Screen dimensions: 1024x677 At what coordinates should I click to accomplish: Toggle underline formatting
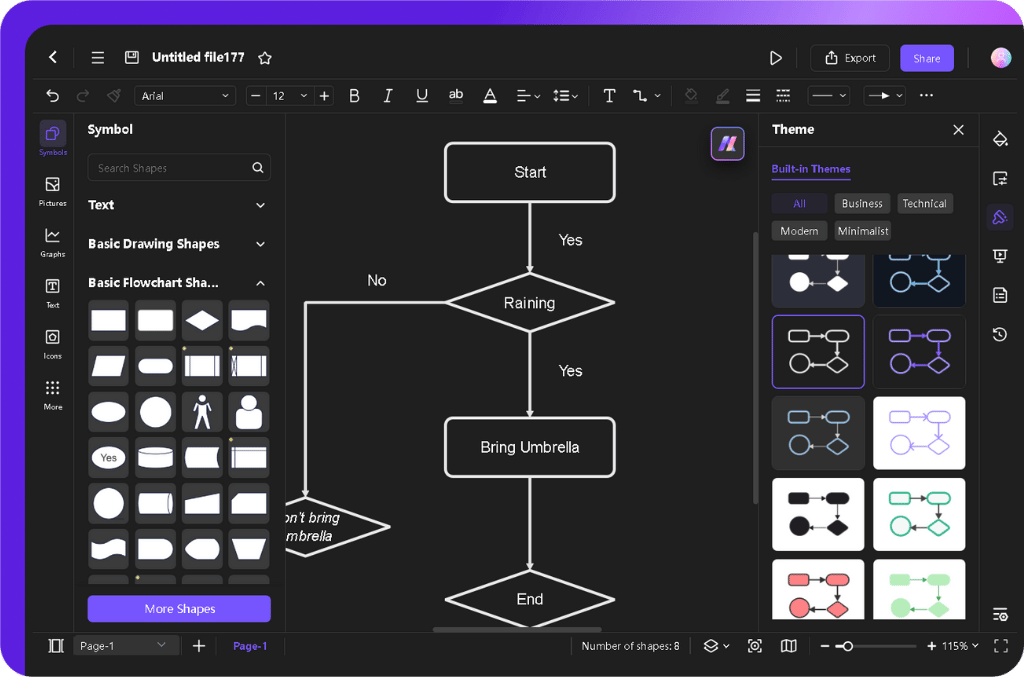pyautogui.click(x=421, y=95)
